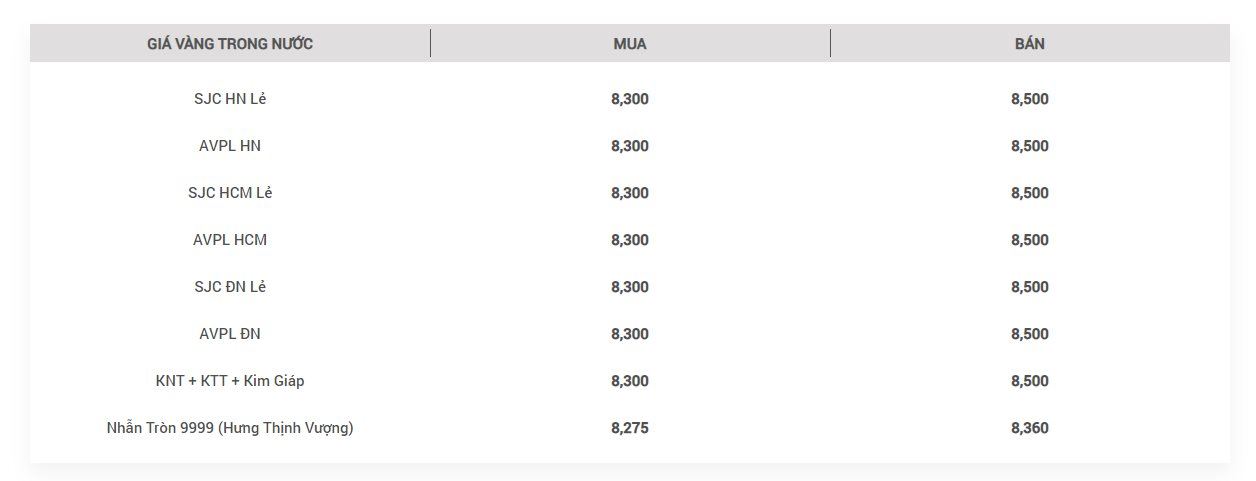Select the SJC HCM Lẻ row label
The height and width of the screenshot is (481, 1256).
pyautogui.click(x=230, y=193)
